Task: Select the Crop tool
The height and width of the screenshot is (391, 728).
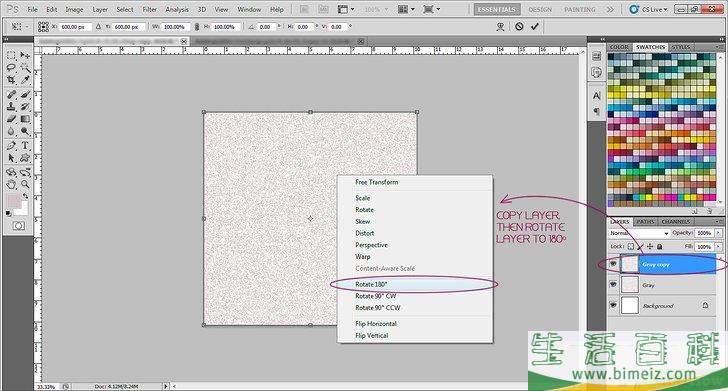Action: click(x=11, y=80)
